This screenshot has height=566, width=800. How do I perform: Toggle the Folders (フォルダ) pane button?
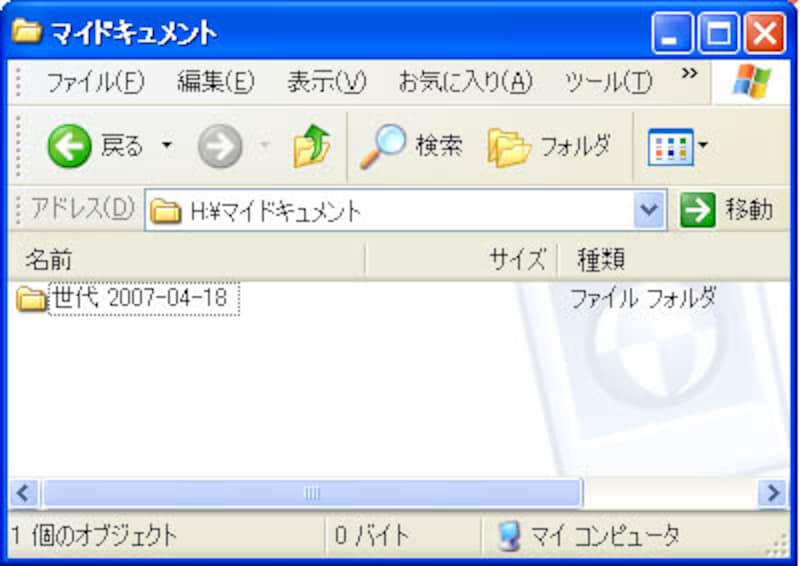pyautogui.click(x=549, y=147)
